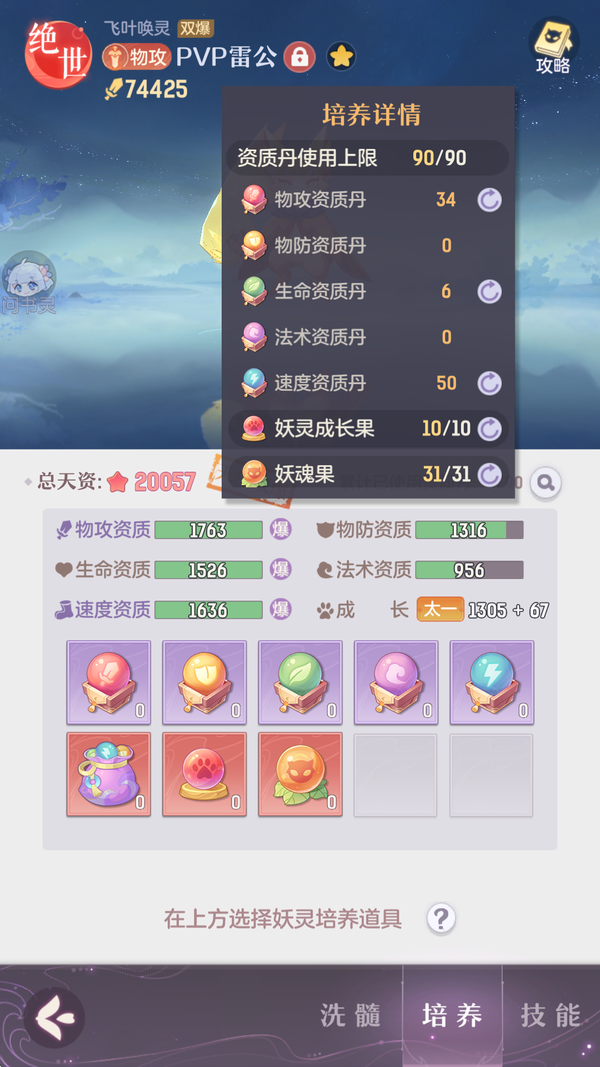Open the 攻略 guide book icon

click(x=553, y=46)
